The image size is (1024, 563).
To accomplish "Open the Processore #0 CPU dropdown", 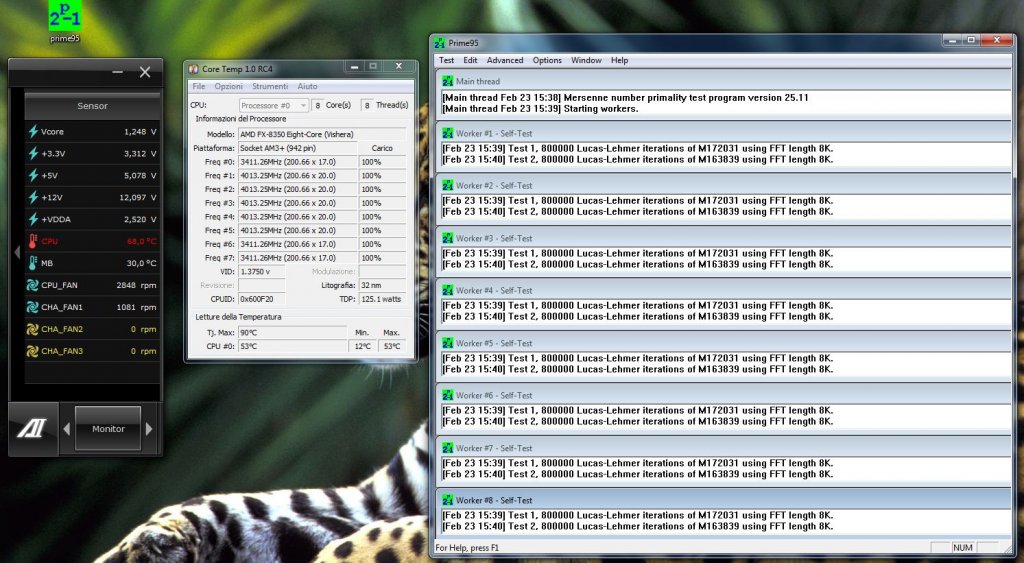I will click(273, 105).
